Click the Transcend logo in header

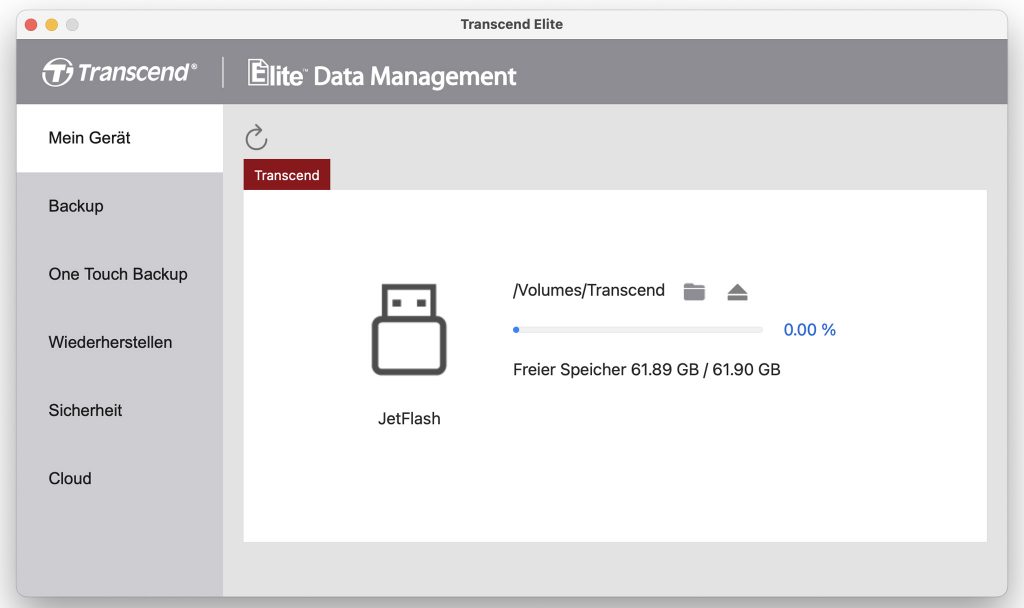coord(120,72)
